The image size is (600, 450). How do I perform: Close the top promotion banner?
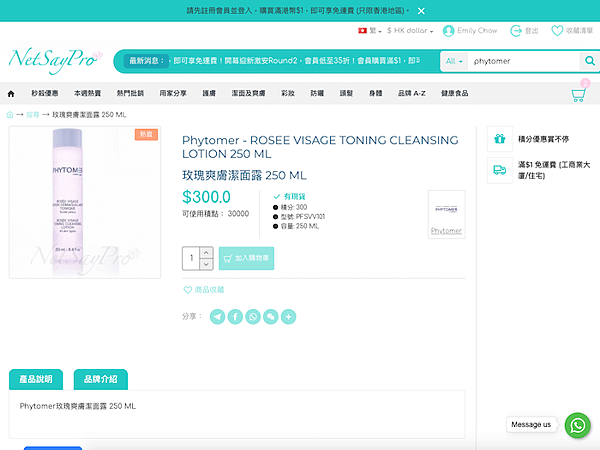[421, 11]
